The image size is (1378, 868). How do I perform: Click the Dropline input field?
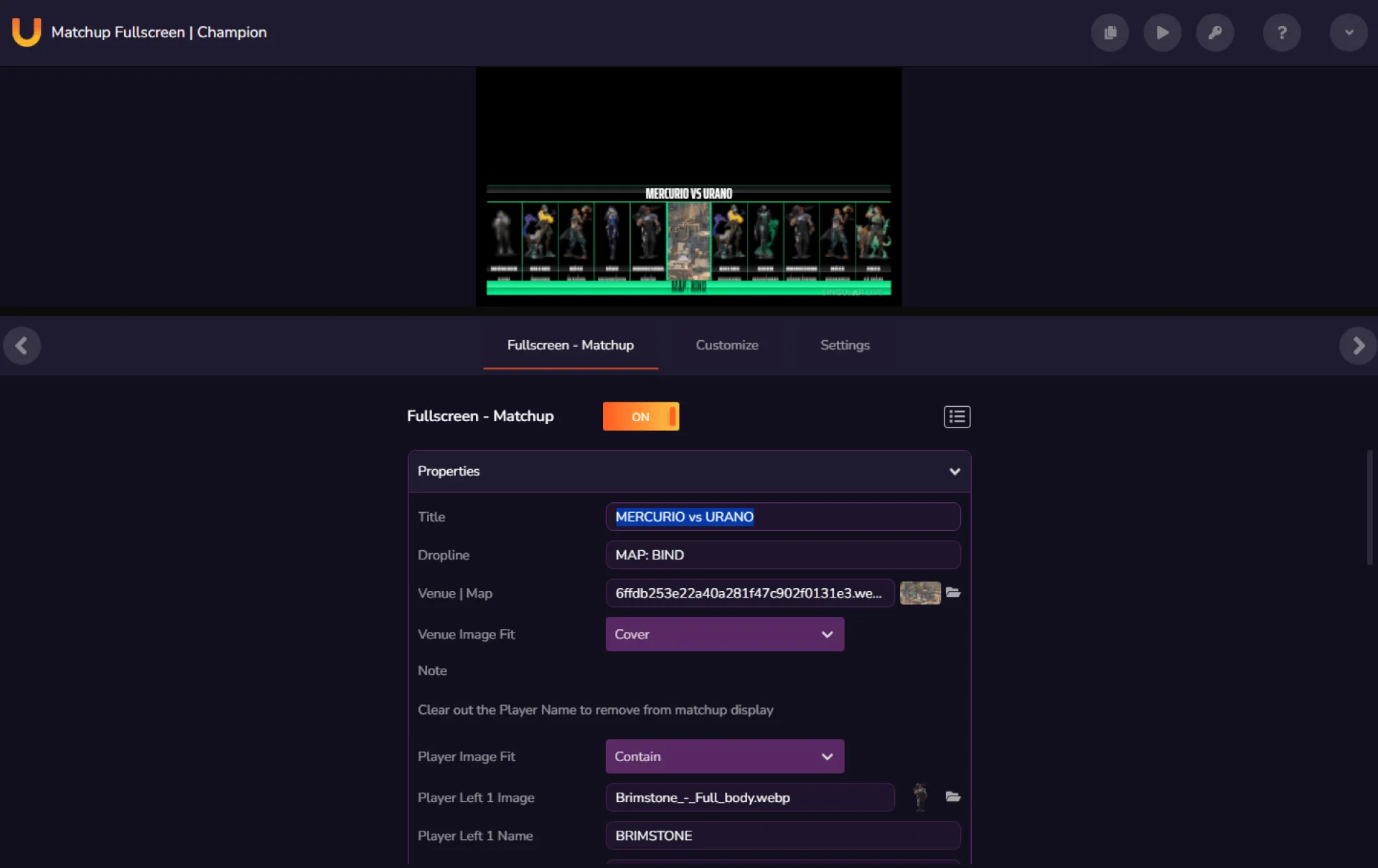click(x=783, y=555)
